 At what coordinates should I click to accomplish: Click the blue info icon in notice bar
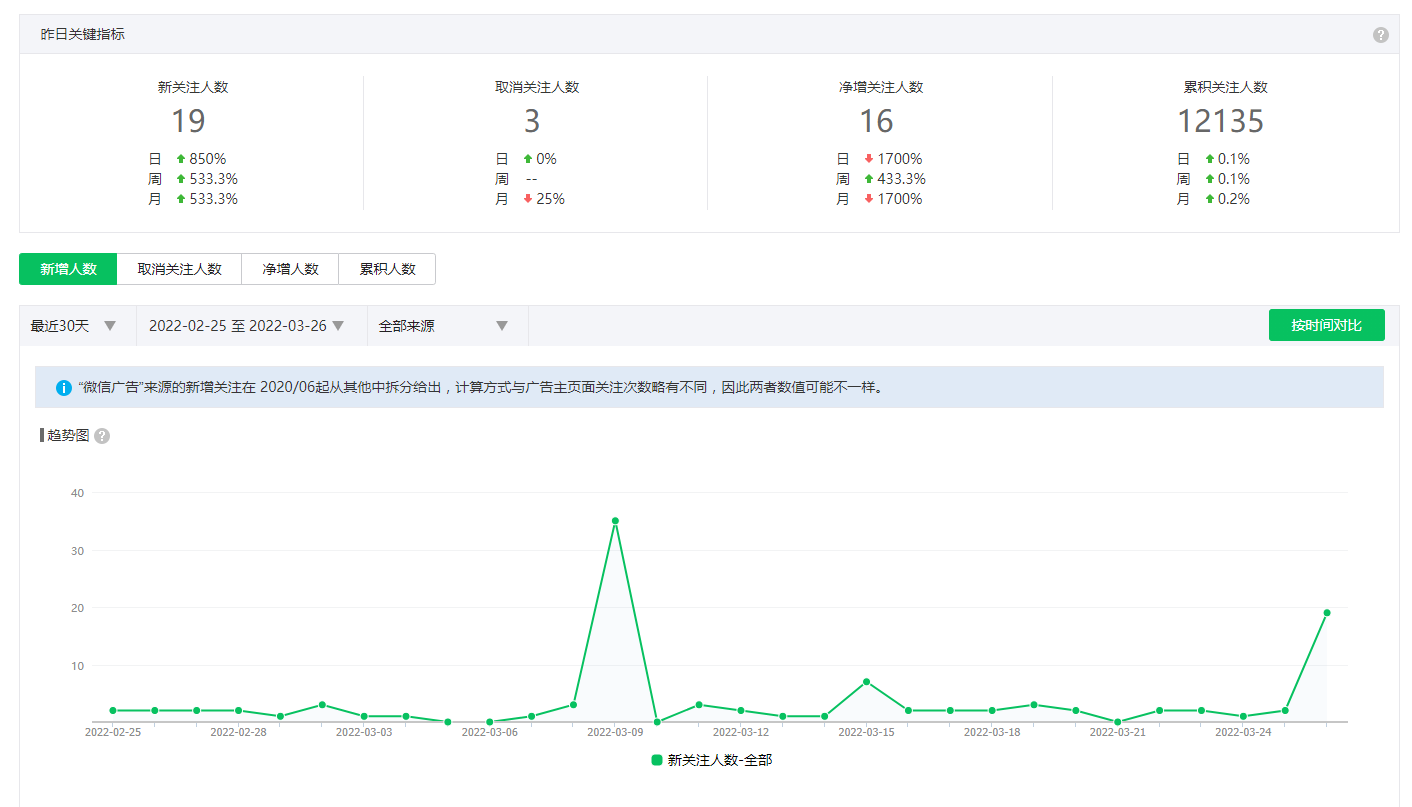(64, 387)
